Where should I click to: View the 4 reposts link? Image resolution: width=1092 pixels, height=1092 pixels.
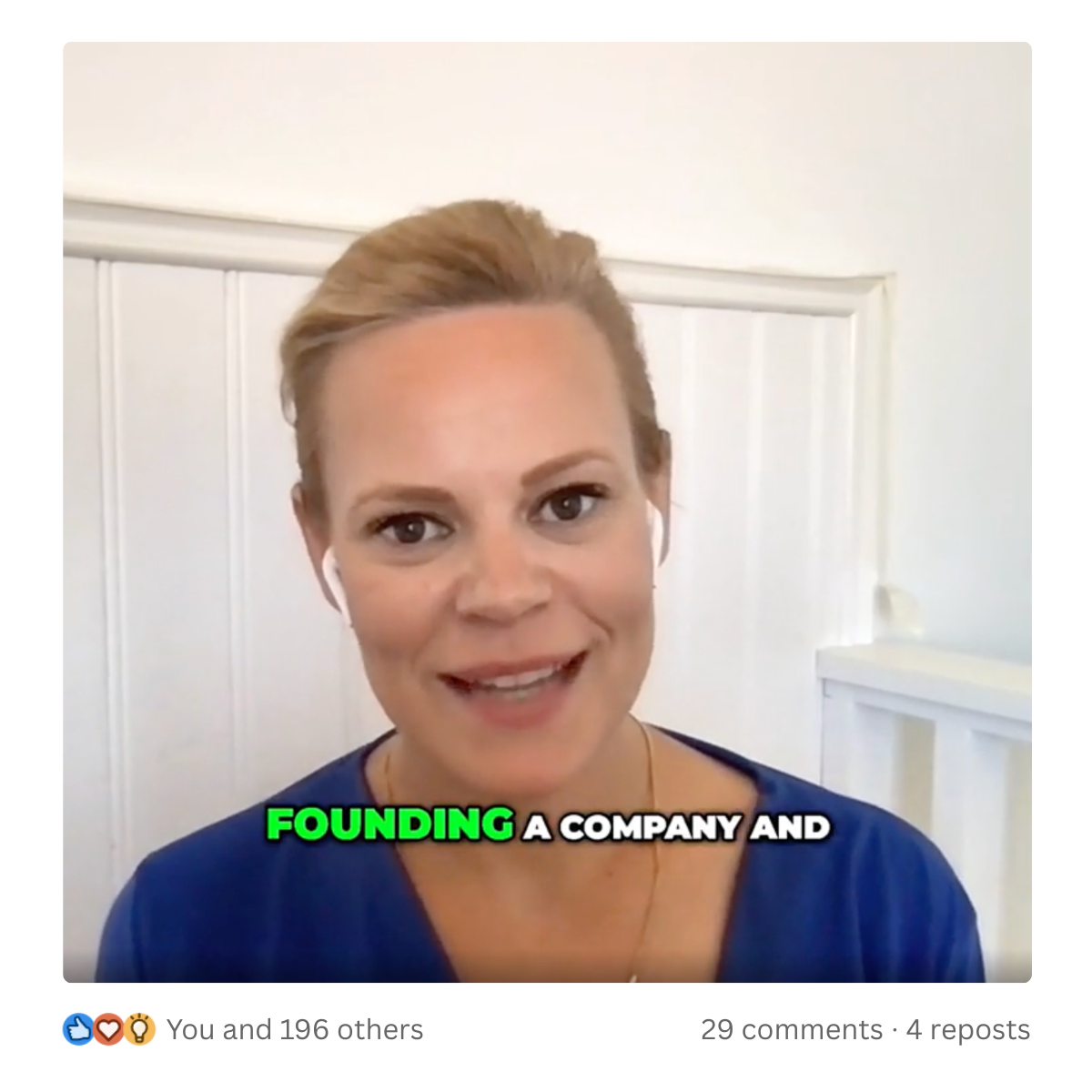coord(968,1029)
